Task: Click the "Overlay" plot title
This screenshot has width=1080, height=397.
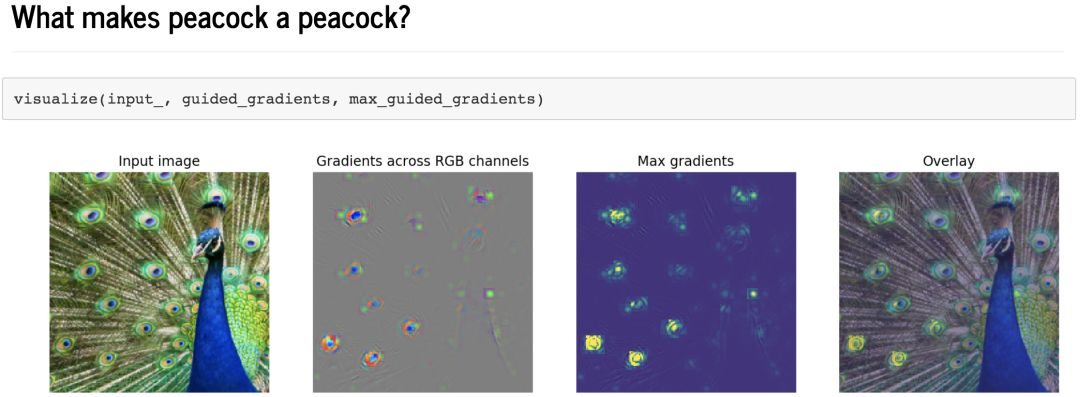Action: 949,161
